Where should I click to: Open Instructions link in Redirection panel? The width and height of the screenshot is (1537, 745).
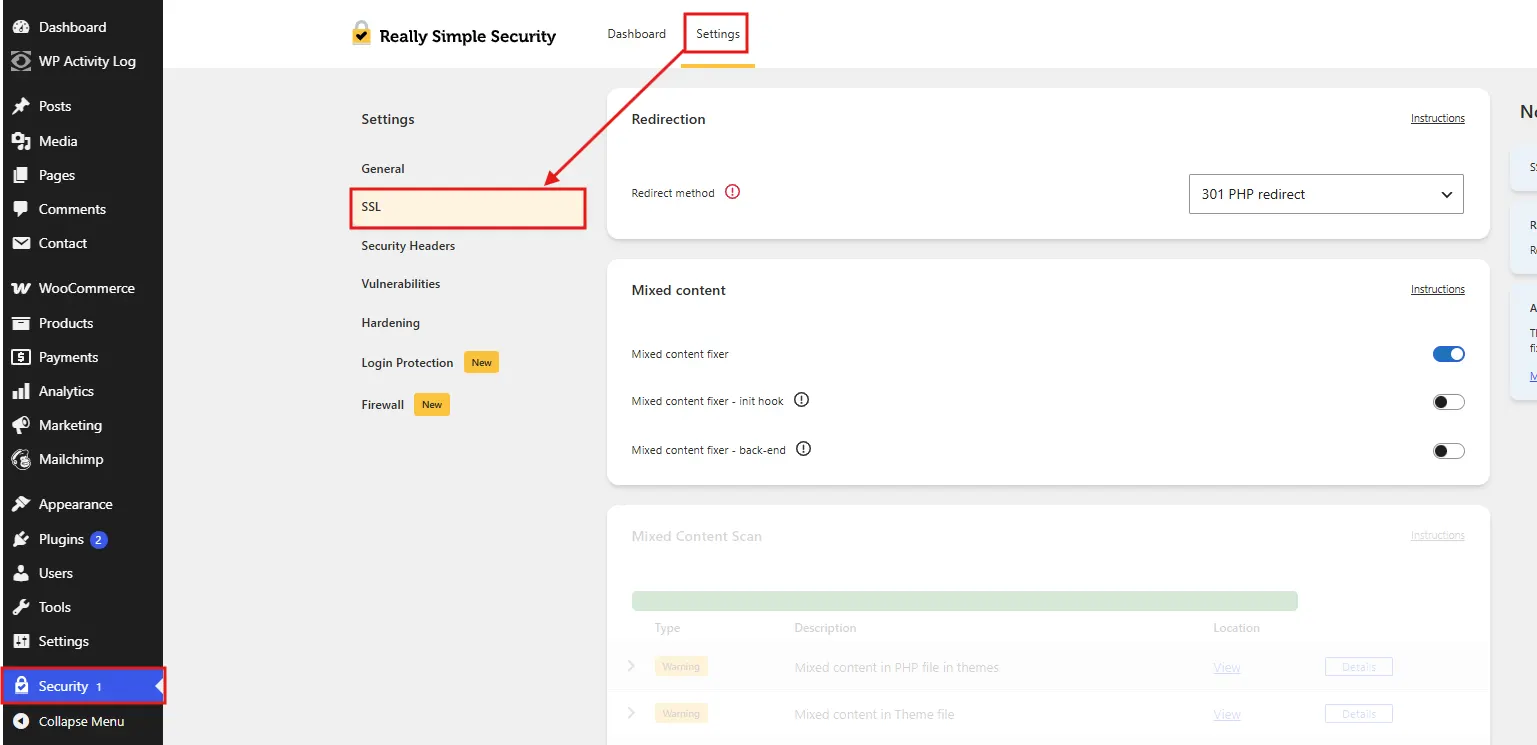point(1438,118)
